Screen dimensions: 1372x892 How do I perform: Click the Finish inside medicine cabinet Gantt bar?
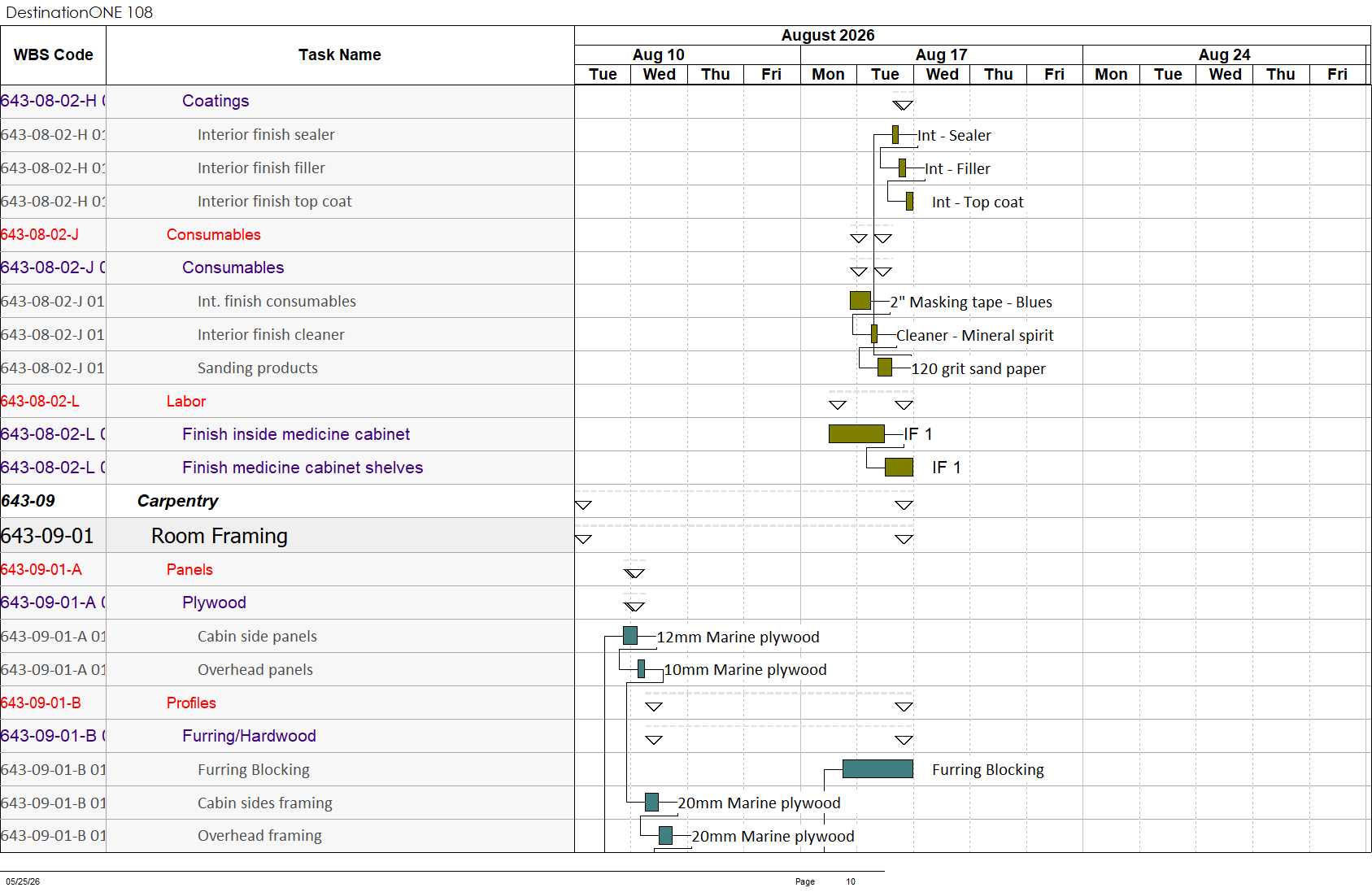click(x=856, y=434)
